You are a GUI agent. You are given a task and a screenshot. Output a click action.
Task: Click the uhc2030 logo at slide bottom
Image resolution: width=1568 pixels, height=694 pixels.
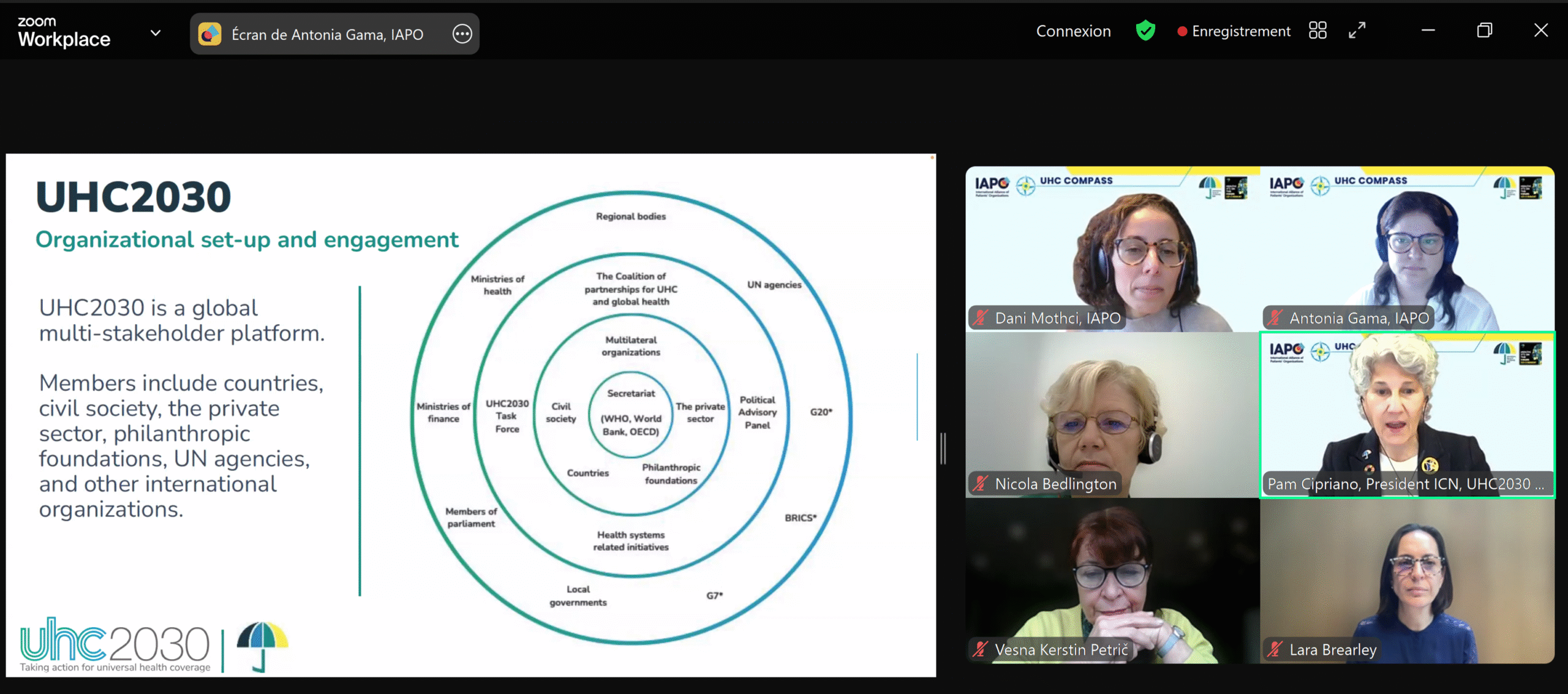pos(115,645)
